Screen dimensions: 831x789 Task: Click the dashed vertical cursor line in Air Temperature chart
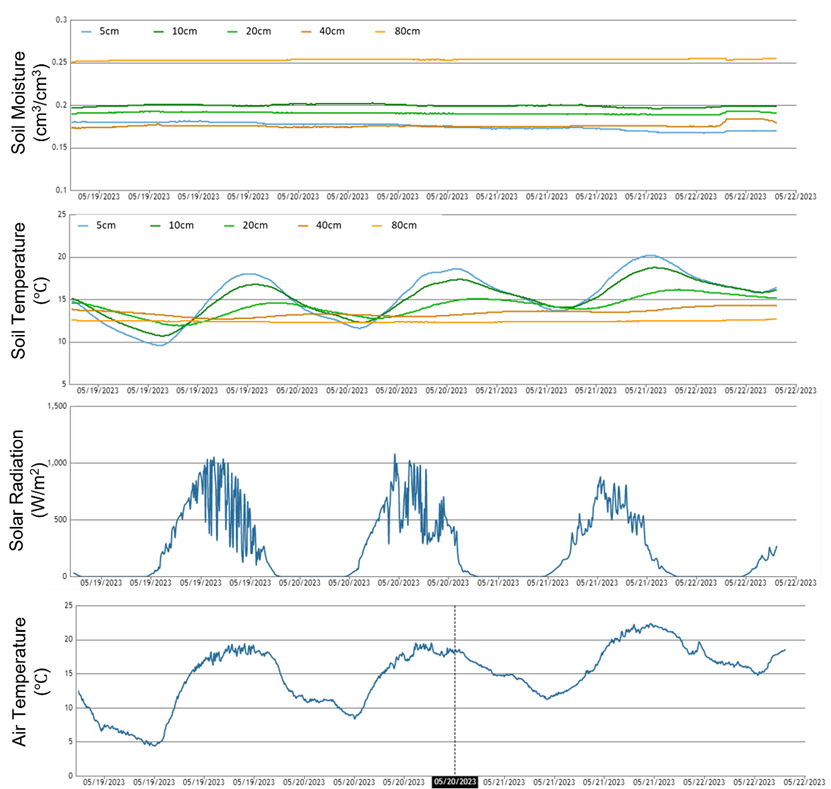click(455, 690)
